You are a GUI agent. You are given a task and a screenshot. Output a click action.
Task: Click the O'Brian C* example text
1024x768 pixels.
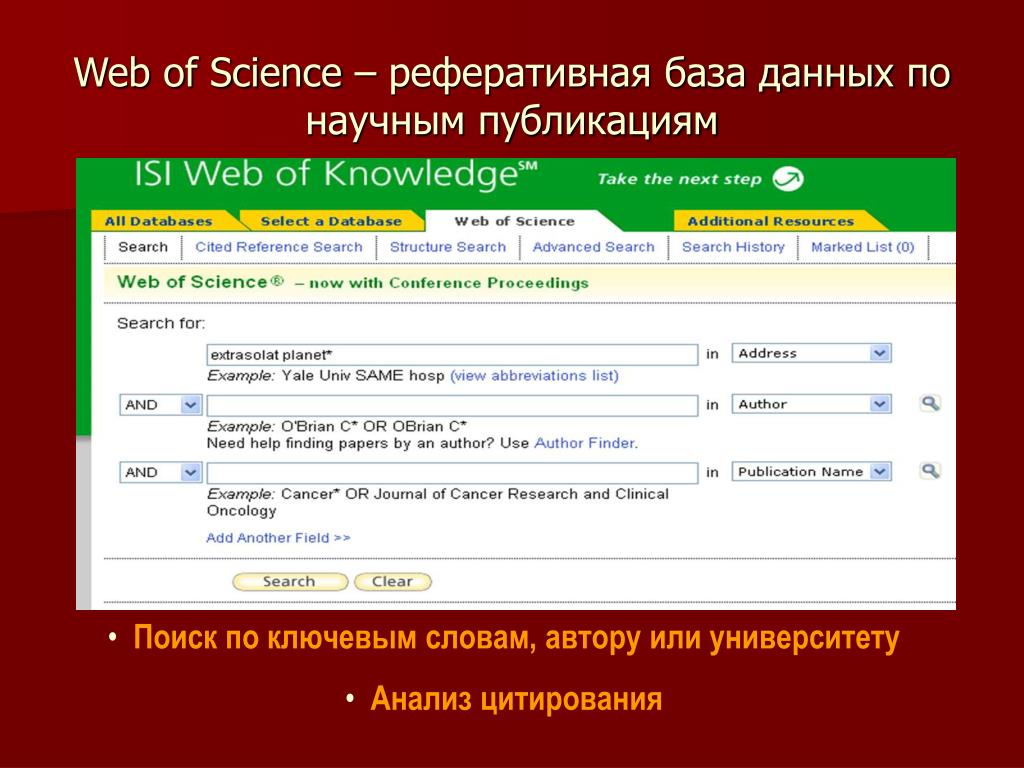[374, 426]
